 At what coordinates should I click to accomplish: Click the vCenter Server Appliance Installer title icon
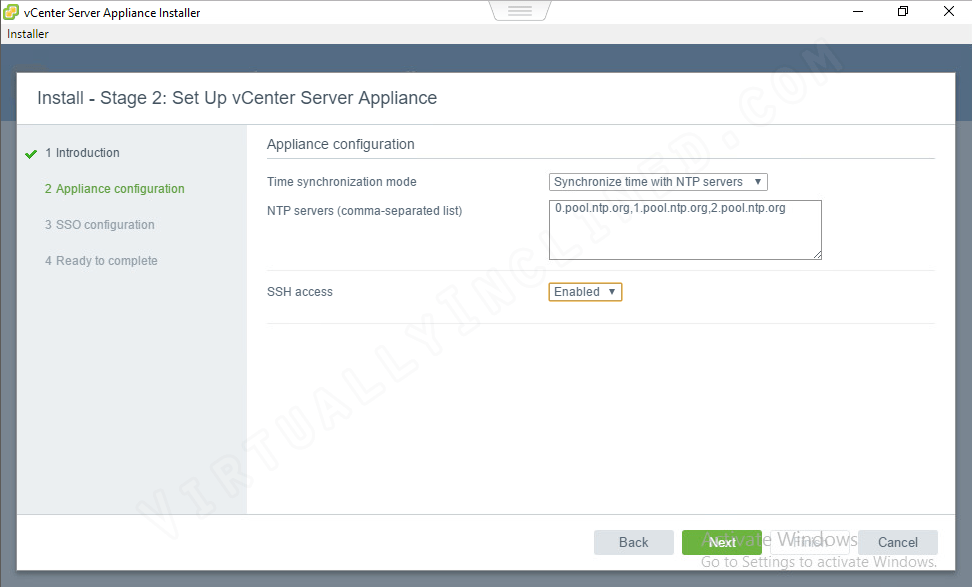[x=11, y=12]
